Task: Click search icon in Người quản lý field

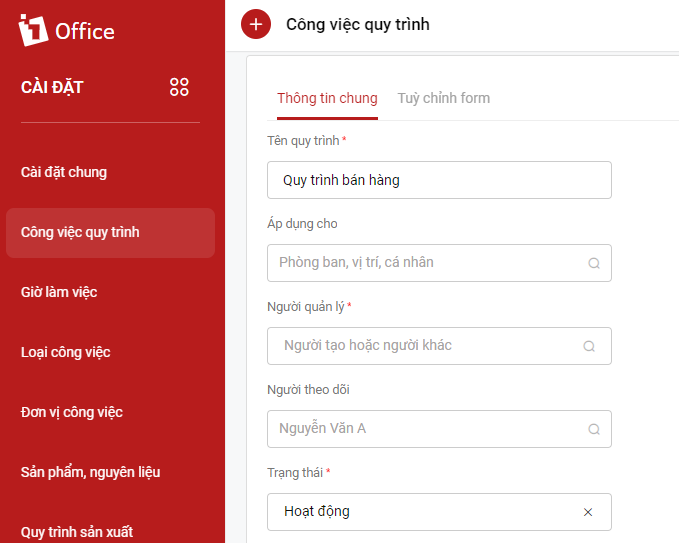Action: [x=589, y=346]
